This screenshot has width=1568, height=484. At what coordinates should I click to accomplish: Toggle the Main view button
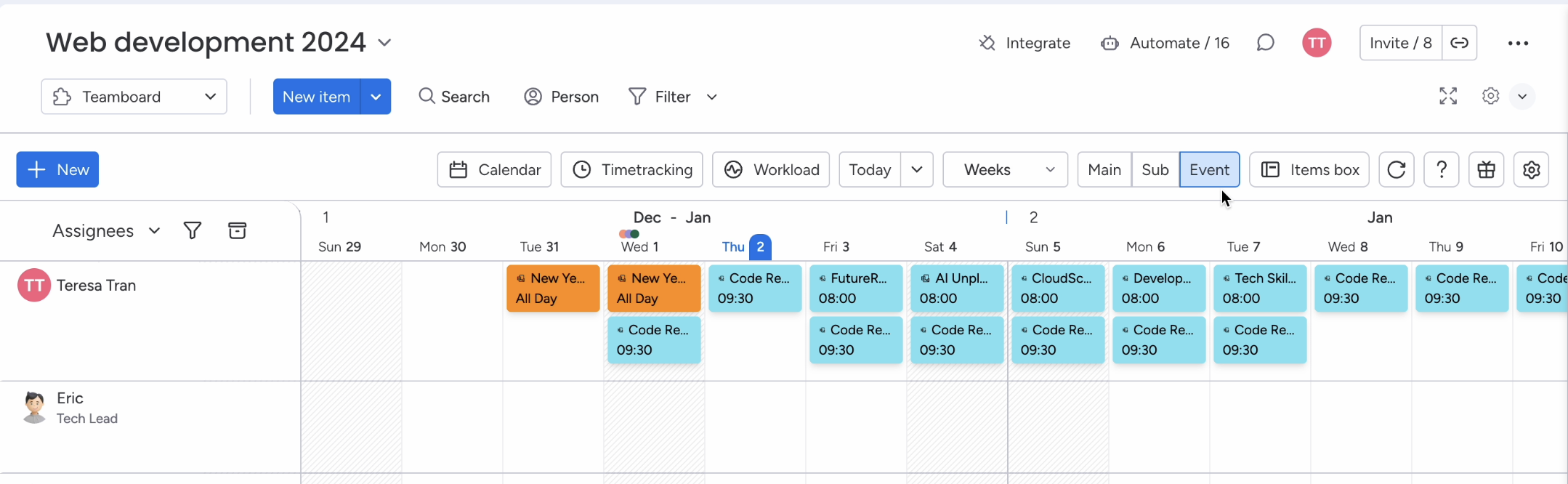click(1104, 170)
